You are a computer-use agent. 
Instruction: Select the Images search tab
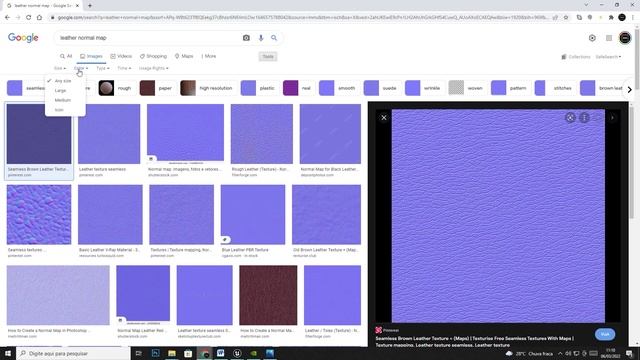tap(91, 56)
